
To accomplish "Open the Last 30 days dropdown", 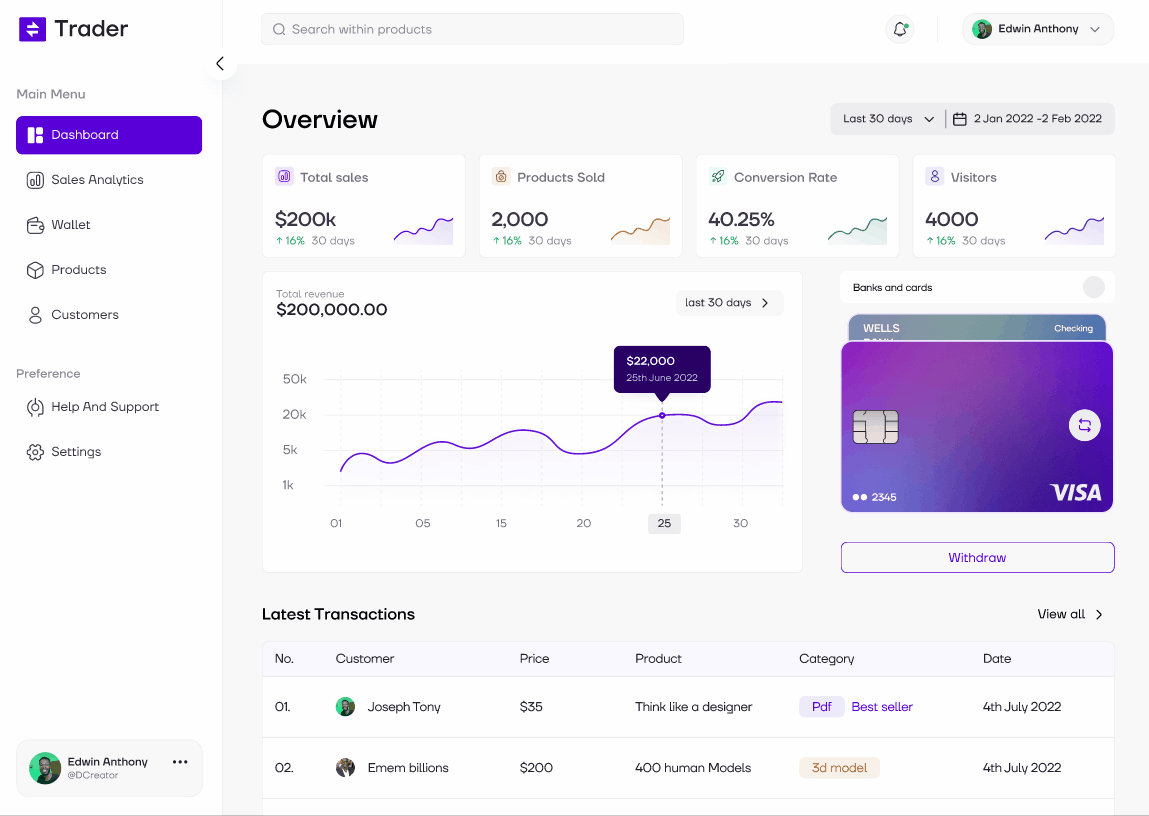I will click(x=886, y=118).
